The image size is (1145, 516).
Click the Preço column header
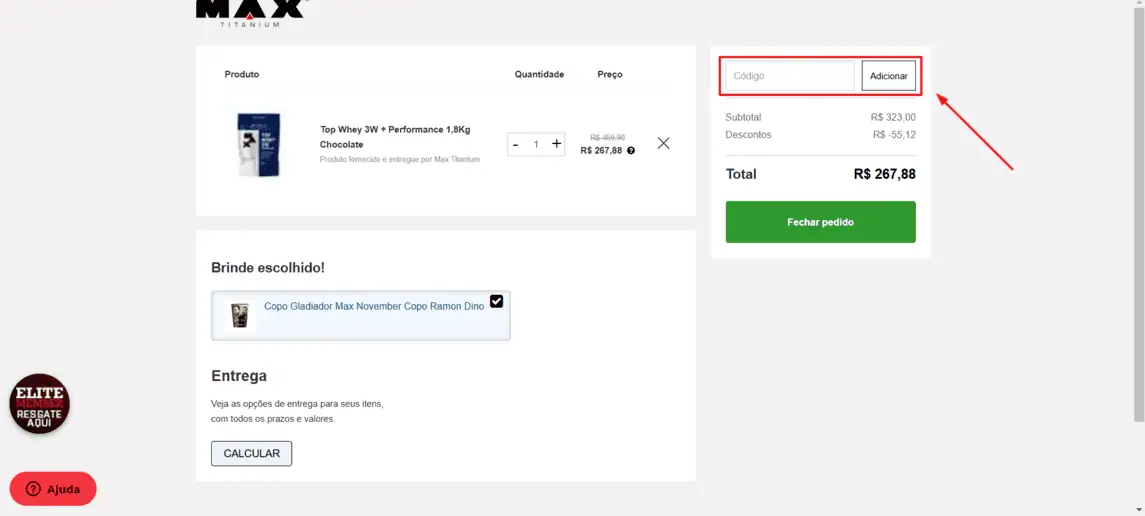pos(610,74)
